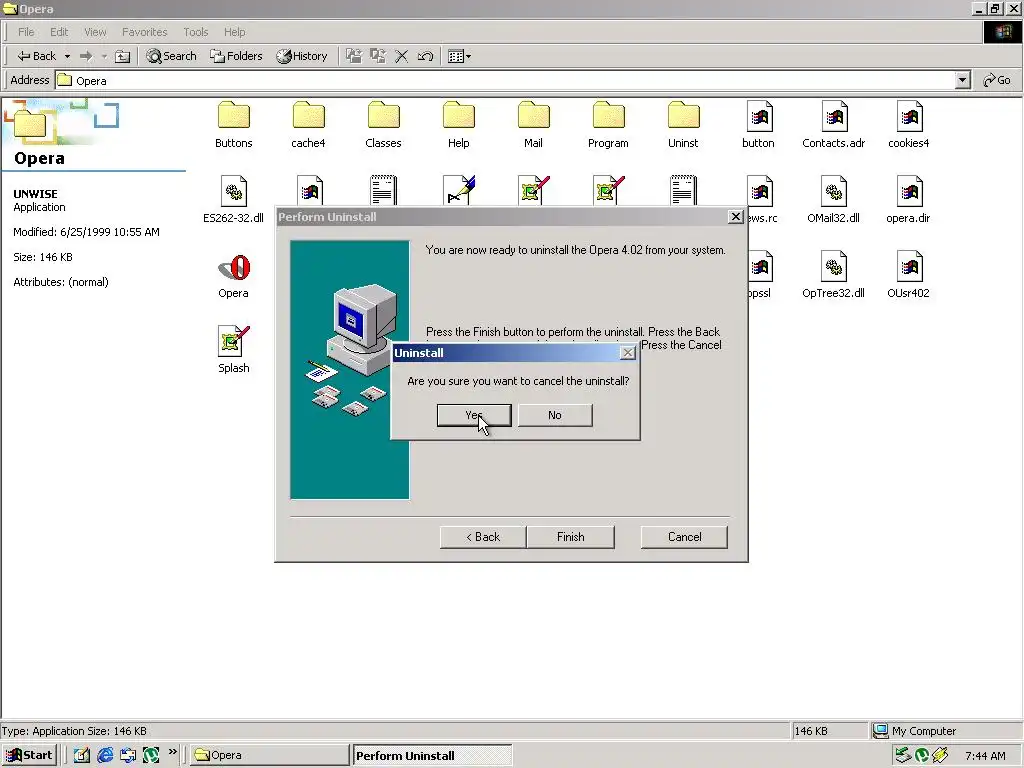Click Finish in Perform Uninstall dialog
1024x768 pixels.
pyautogui.click(x=570, y=537)
